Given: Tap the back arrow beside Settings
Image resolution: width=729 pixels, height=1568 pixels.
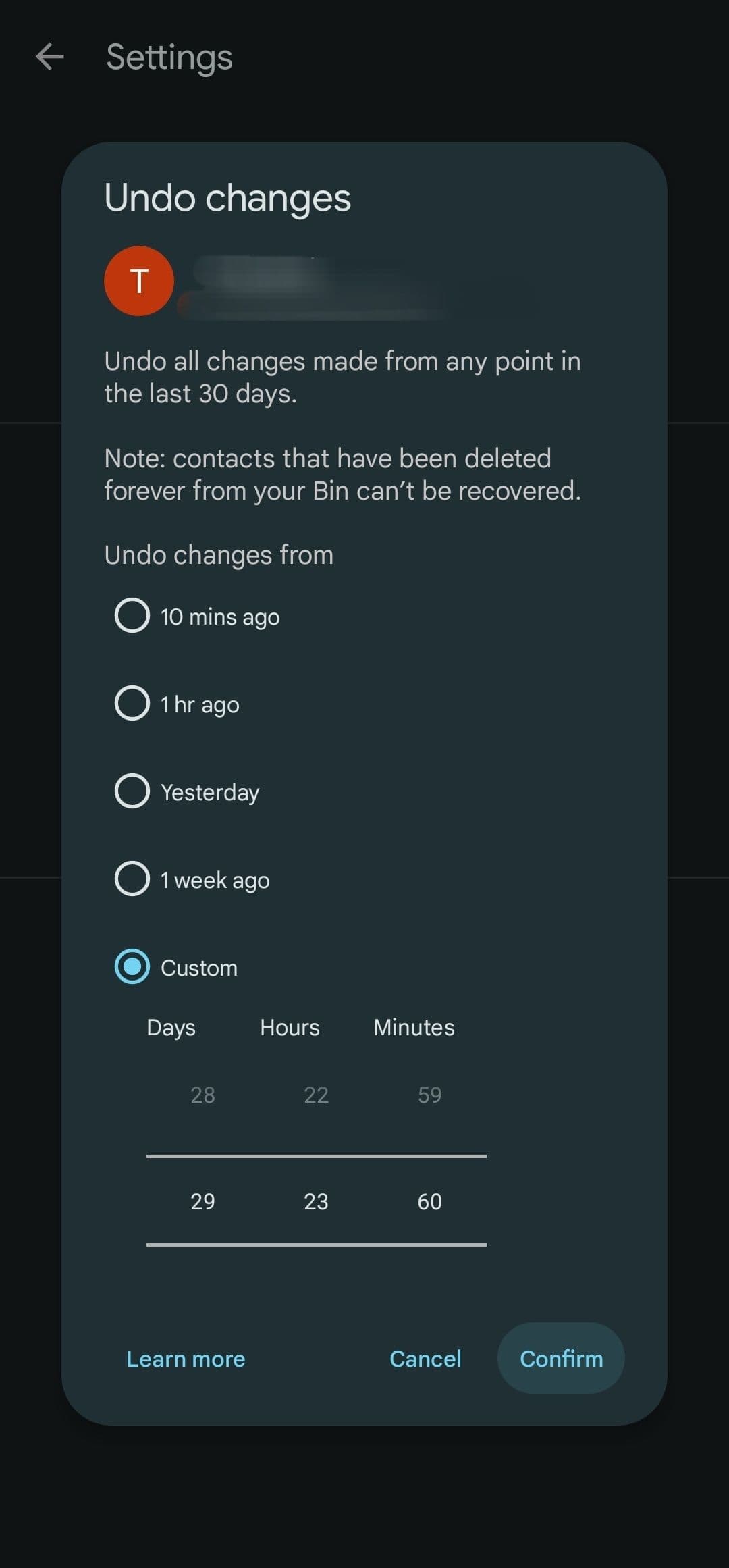Looking at the screenshot, I should (x=50, y=57).
